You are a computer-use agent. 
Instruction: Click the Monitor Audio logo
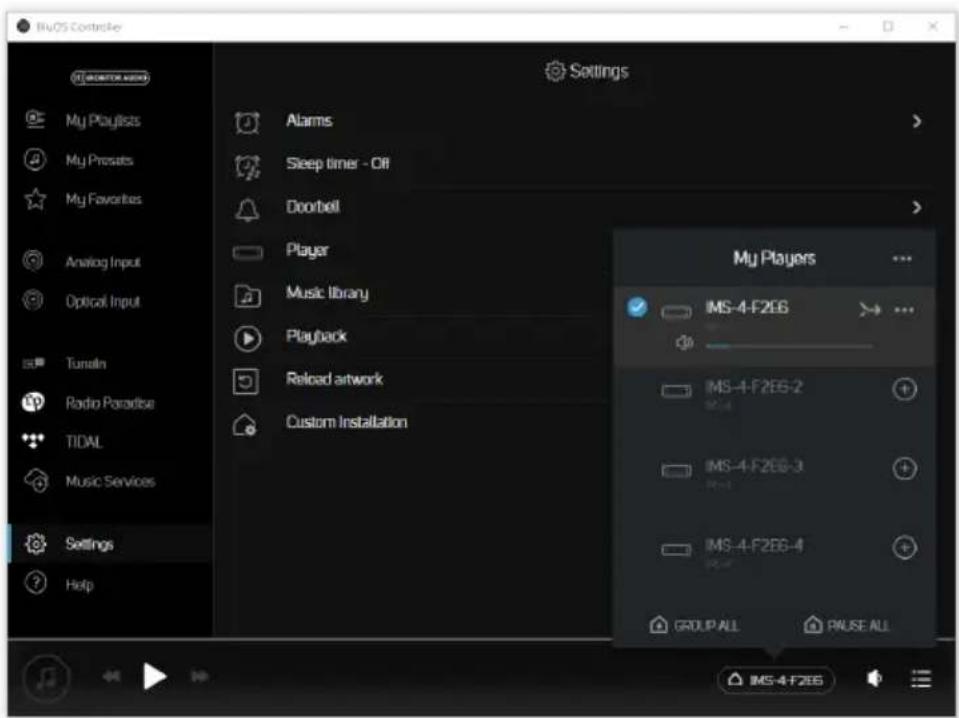click(x=110, y=78)
